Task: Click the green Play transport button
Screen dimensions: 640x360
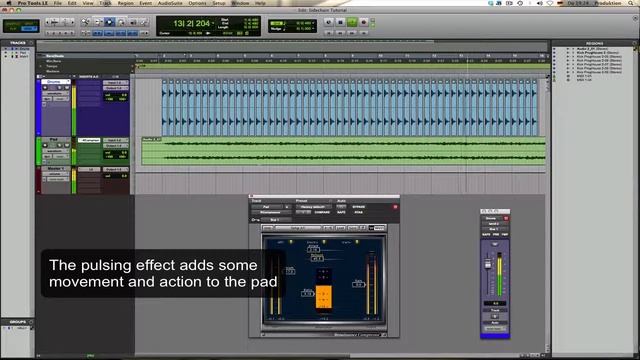Action: pos(352,22)
